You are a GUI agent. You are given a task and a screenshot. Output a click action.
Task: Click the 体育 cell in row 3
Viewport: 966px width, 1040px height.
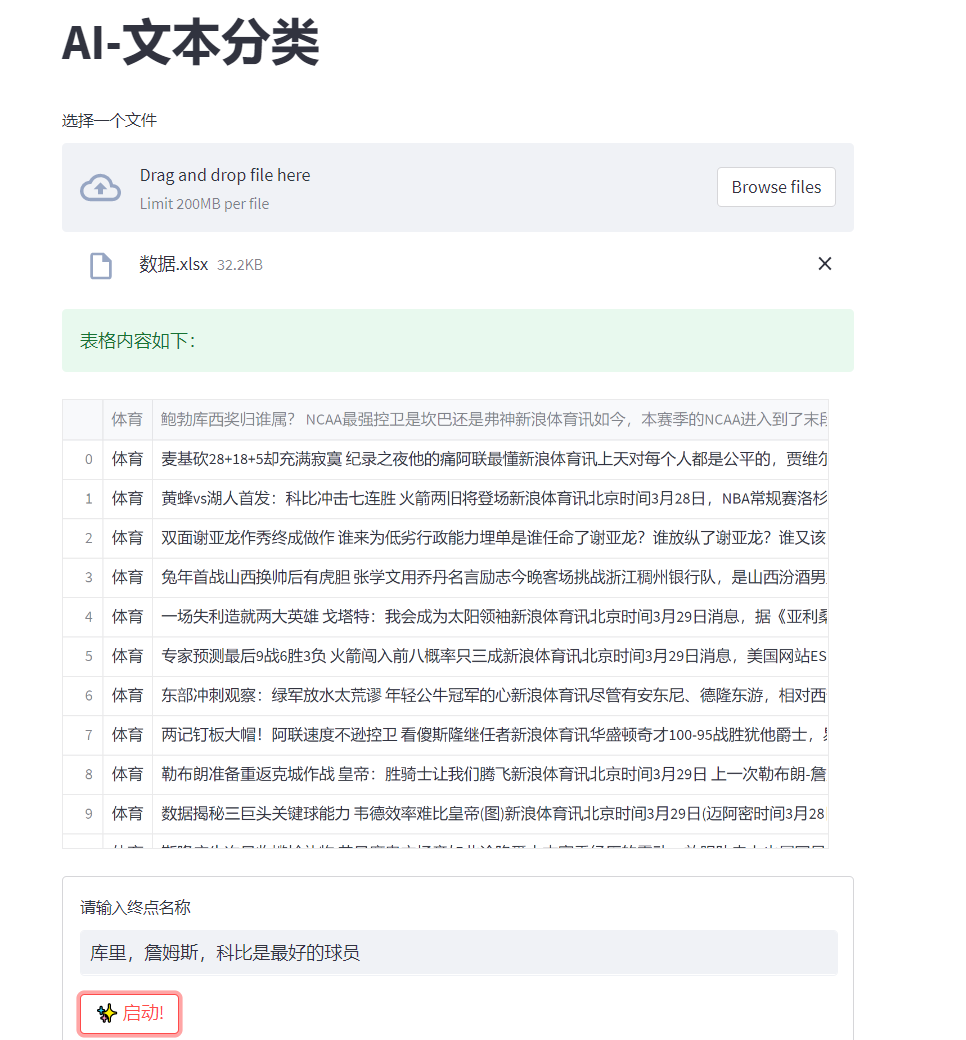[x=127, y=577]
